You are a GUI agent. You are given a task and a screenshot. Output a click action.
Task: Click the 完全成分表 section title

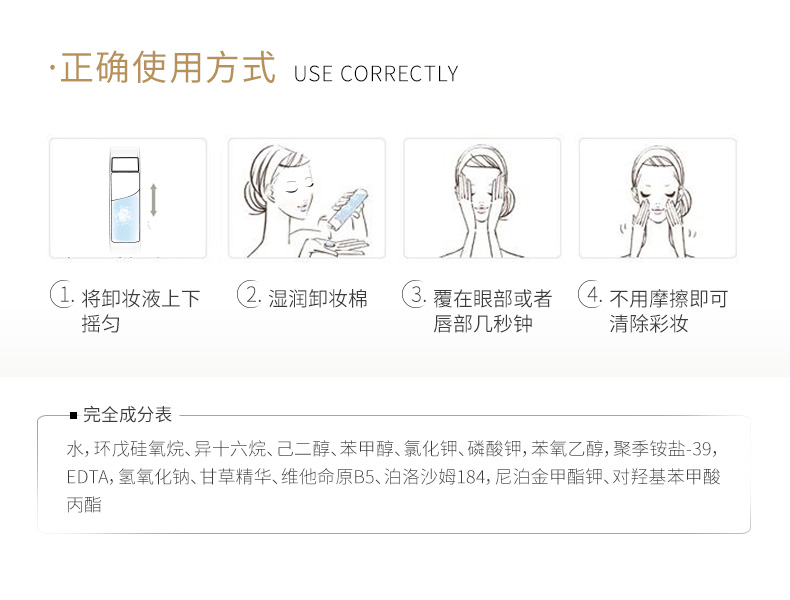(x=127, y=415)
